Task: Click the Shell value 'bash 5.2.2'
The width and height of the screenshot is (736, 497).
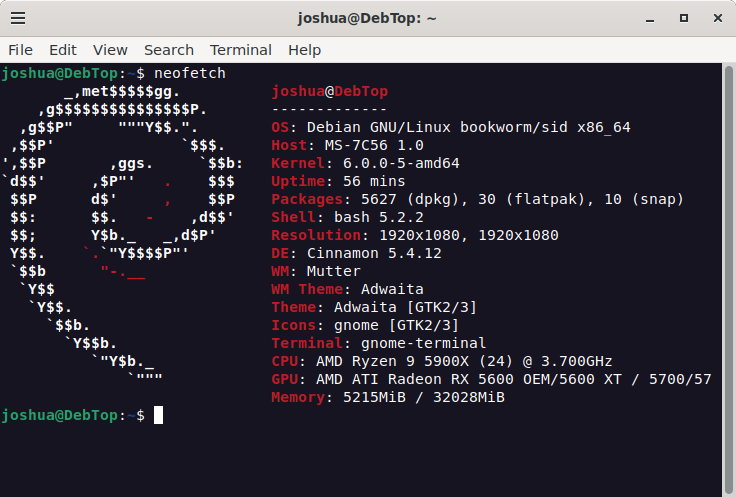Action: (379, 217)
